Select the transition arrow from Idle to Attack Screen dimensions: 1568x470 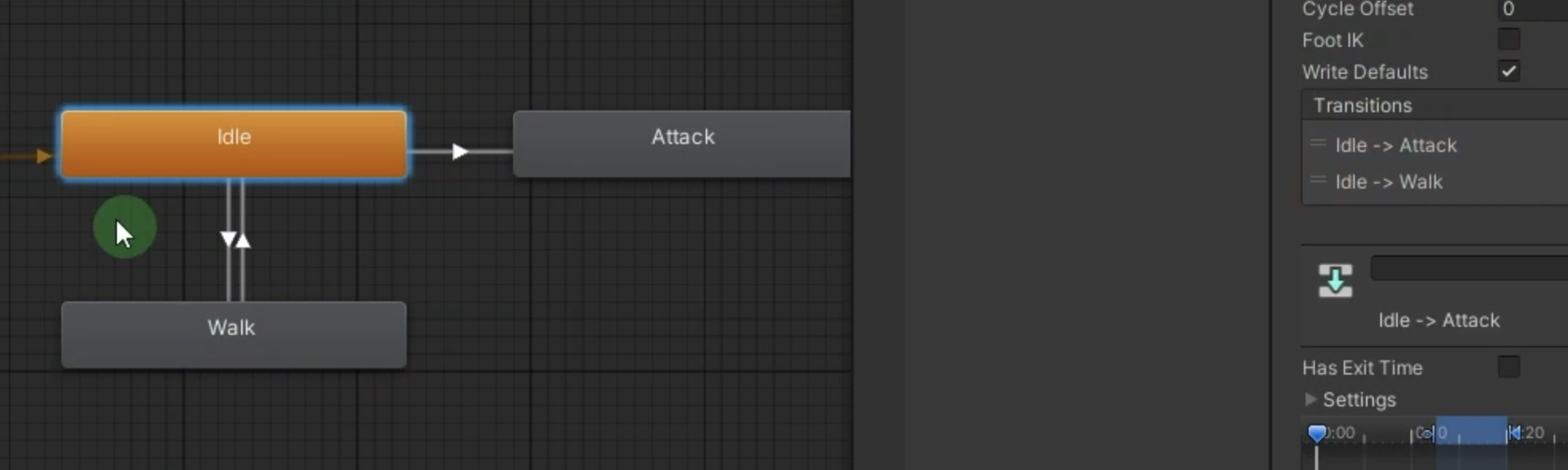click(460, 151)
